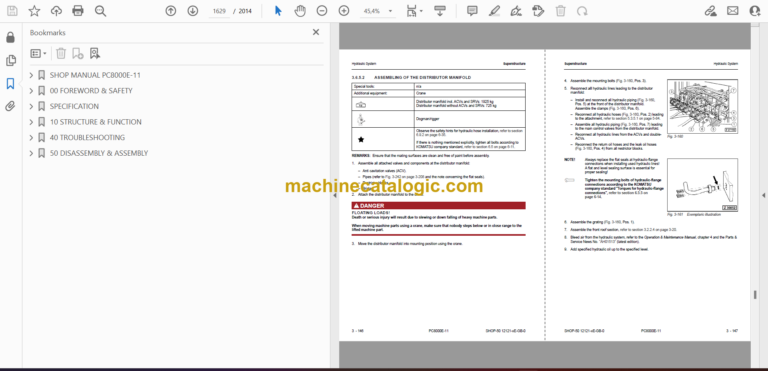Click the stamp tool icon

[x=538, y=11]
